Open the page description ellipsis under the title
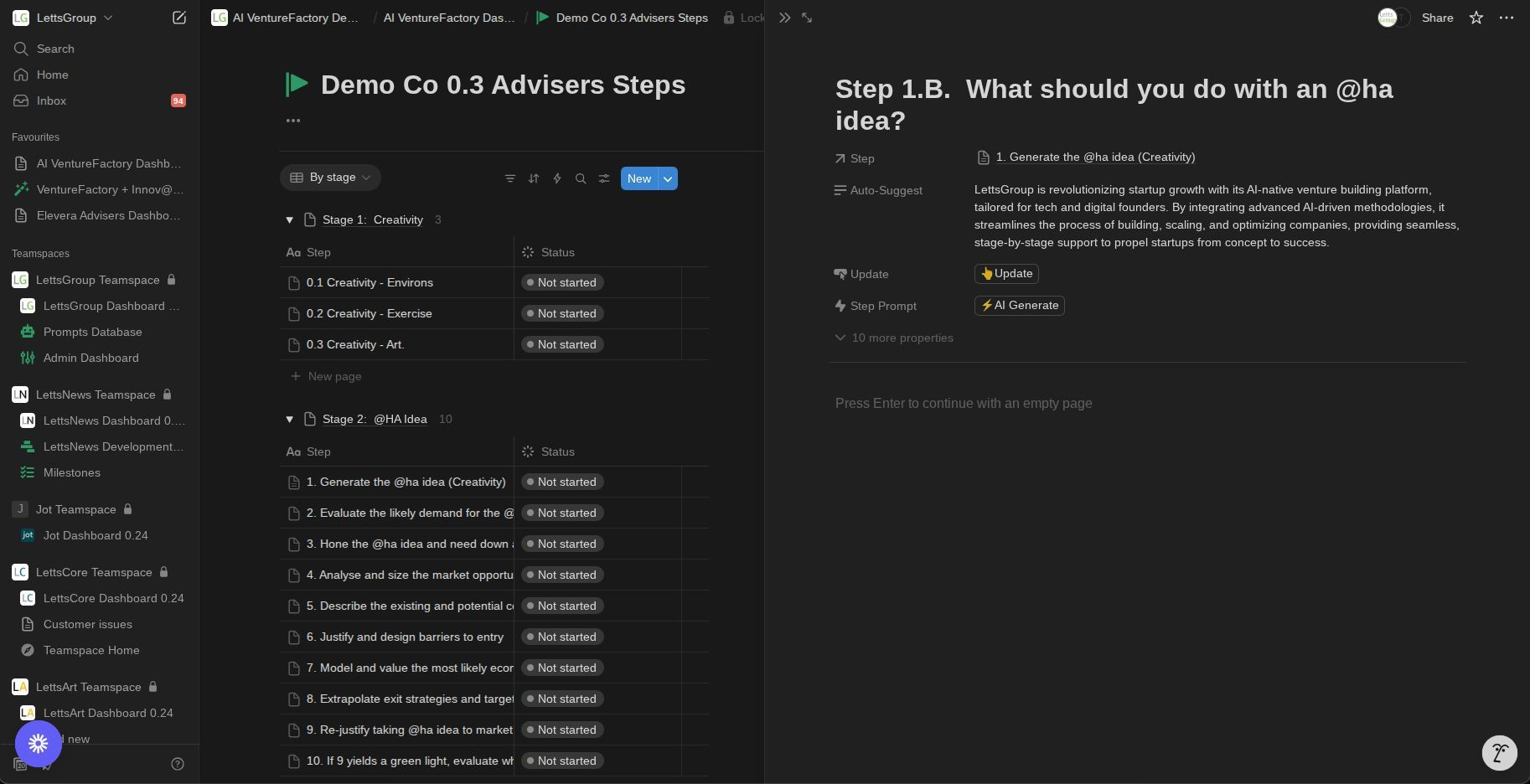This screenshot has height=784, width=1530. [x=293, y=121]
